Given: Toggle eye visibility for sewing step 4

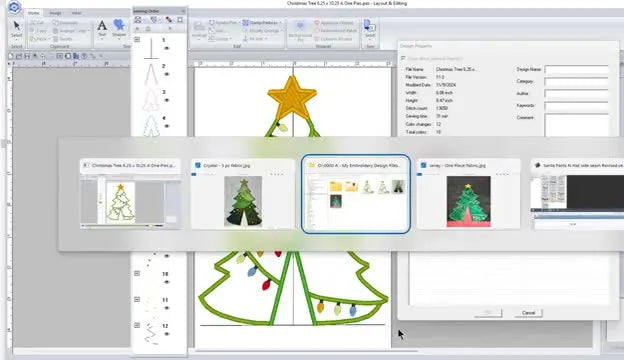Looking at the screenshot, I should pos(167,126).
